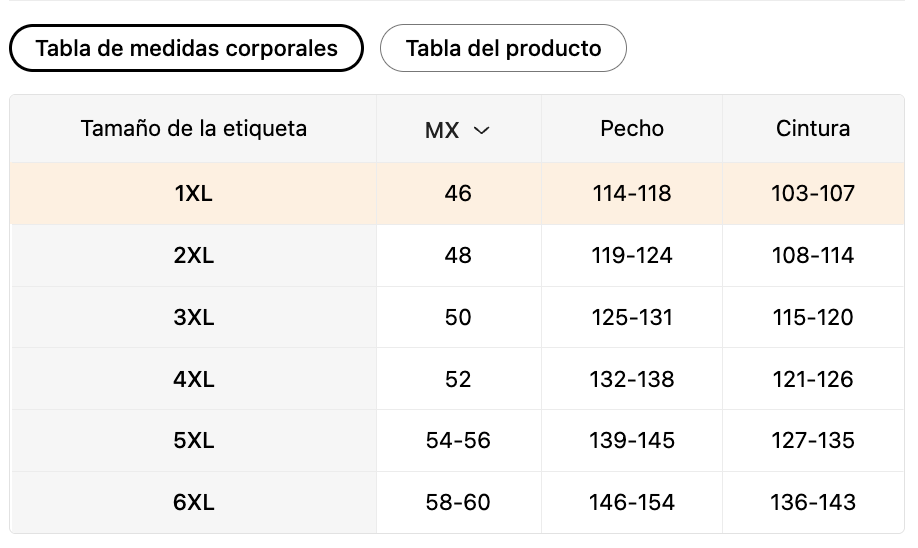The height and width of the screenshot is (548, 918).
Task: Select the 1XL size row
Action: 457,193
